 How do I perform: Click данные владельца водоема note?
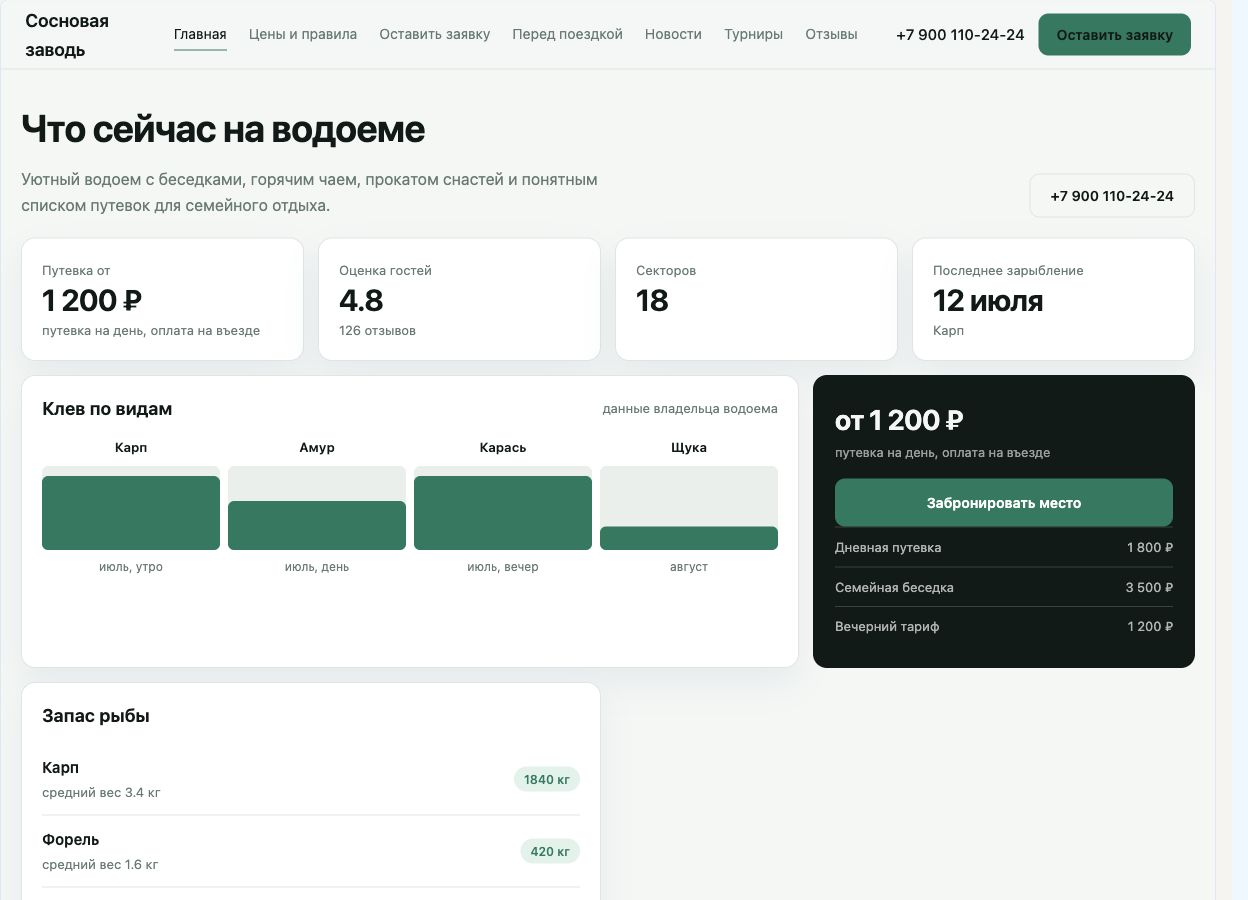(690, 409)
